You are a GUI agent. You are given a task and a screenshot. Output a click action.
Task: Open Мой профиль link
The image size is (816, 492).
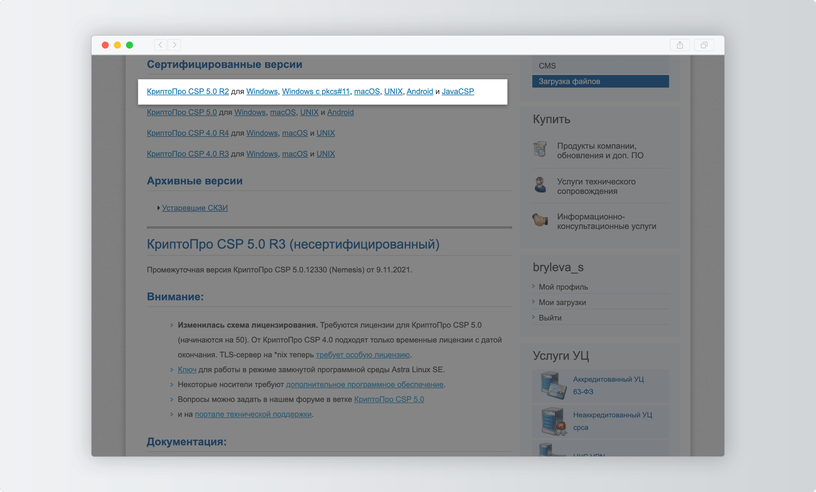[563, 287]
